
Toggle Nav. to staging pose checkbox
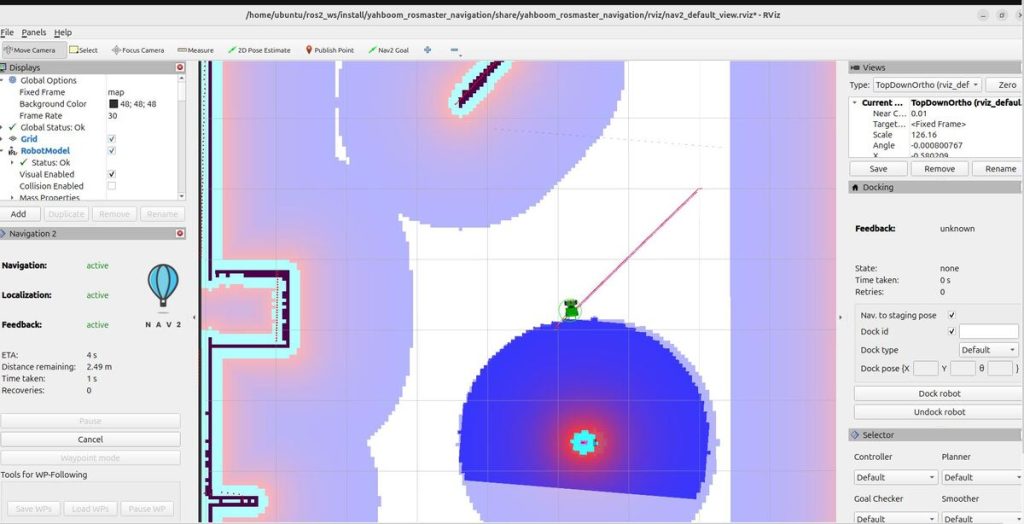(952, 315)
